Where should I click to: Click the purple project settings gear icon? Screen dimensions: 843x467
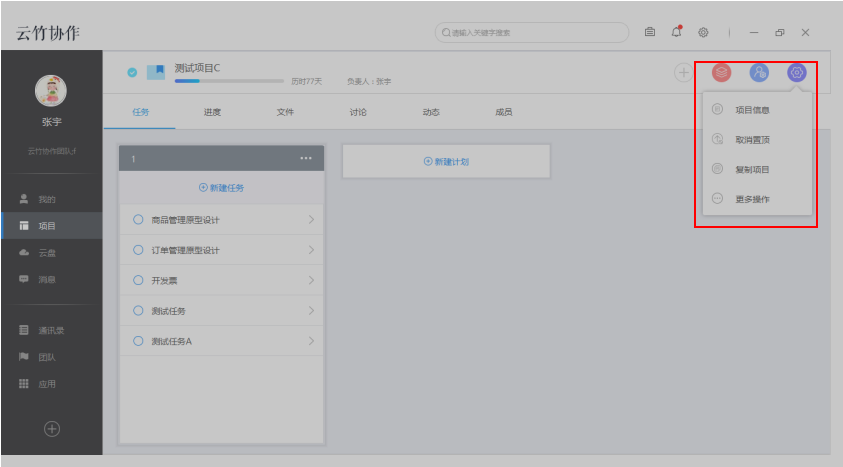click(x=796, y=73)
